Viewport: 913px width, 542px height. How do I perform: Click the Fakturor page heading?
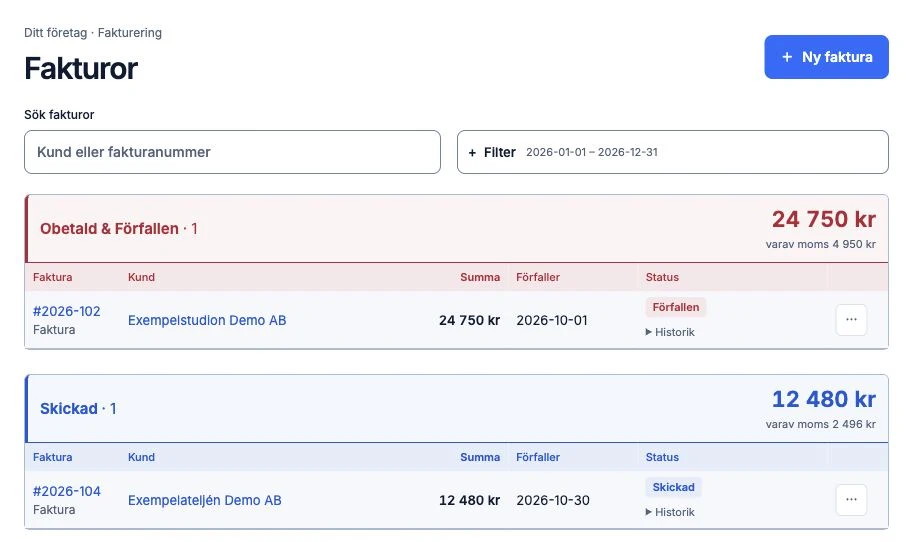coord(81,68)
